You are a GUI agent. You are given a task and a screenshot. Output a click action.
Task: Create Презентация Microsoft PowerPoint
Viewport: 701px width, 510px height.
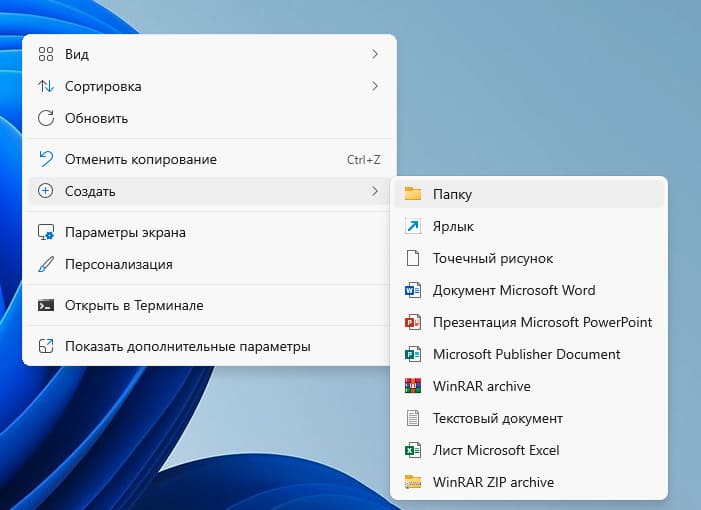pyautogui.click(x=529, y=322)
